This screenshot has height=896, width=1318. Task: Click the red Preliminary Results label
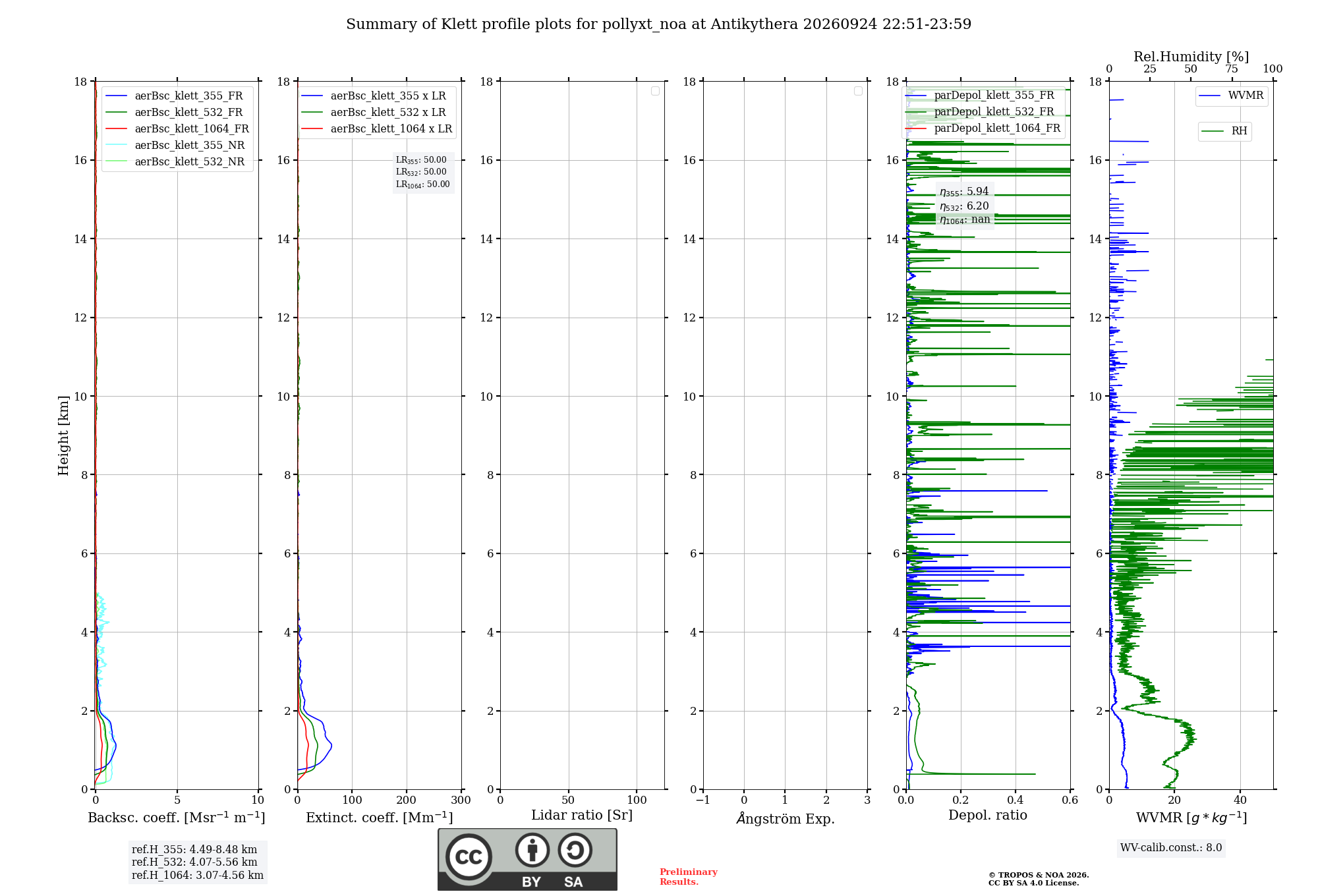689,877
